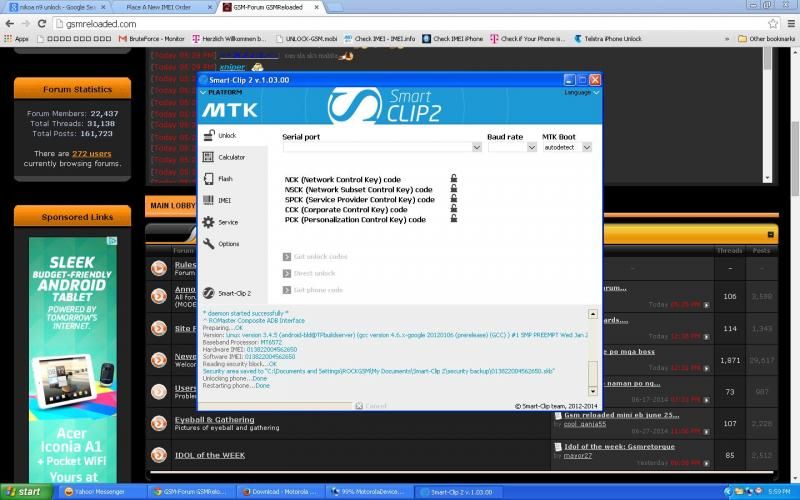The height and width of the screenshot is (500, 800).
Task: Click the padlock beside NCK code
Action: [x=454, y=178]
